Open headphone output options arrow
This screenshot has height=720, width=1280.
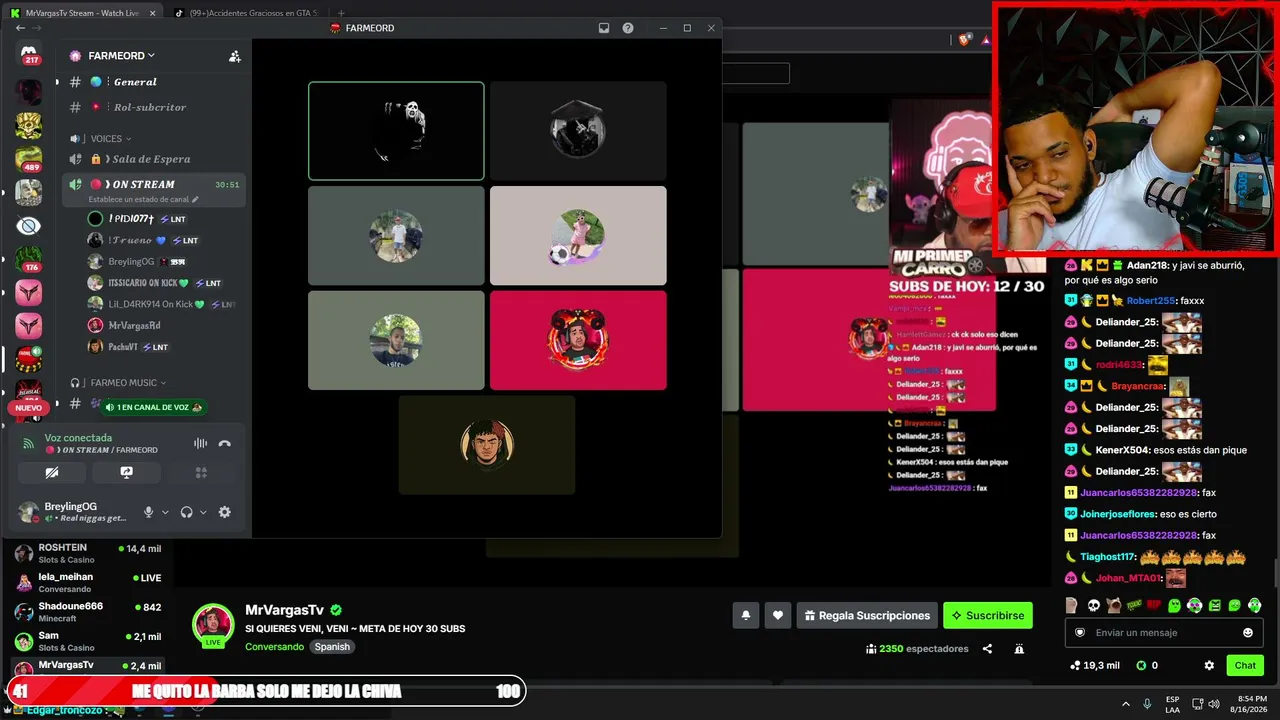click(x=203, y=512)
